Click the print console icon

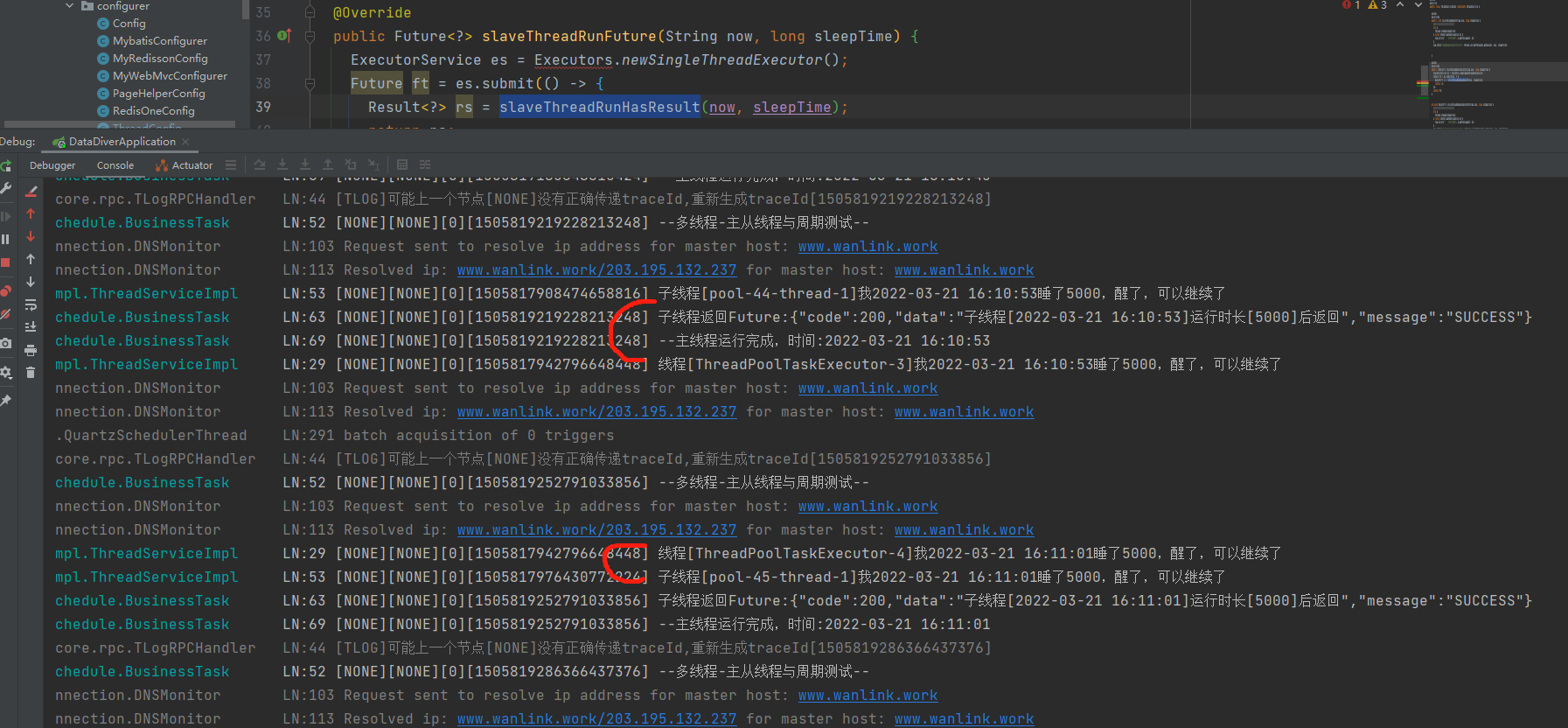(31, 350)
